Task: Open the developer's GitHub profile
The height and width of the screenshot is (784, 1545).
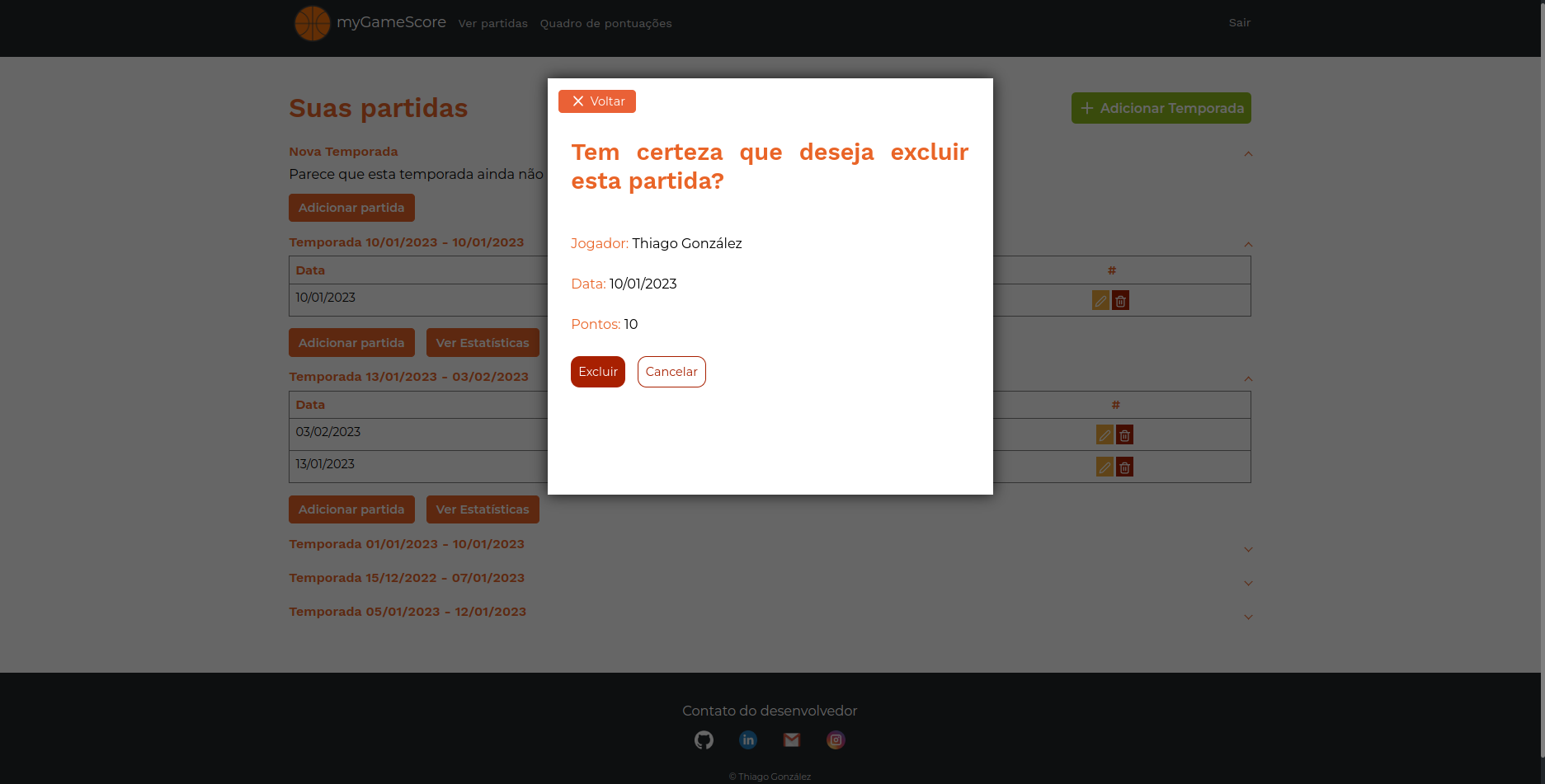Action: click(704, 739)
